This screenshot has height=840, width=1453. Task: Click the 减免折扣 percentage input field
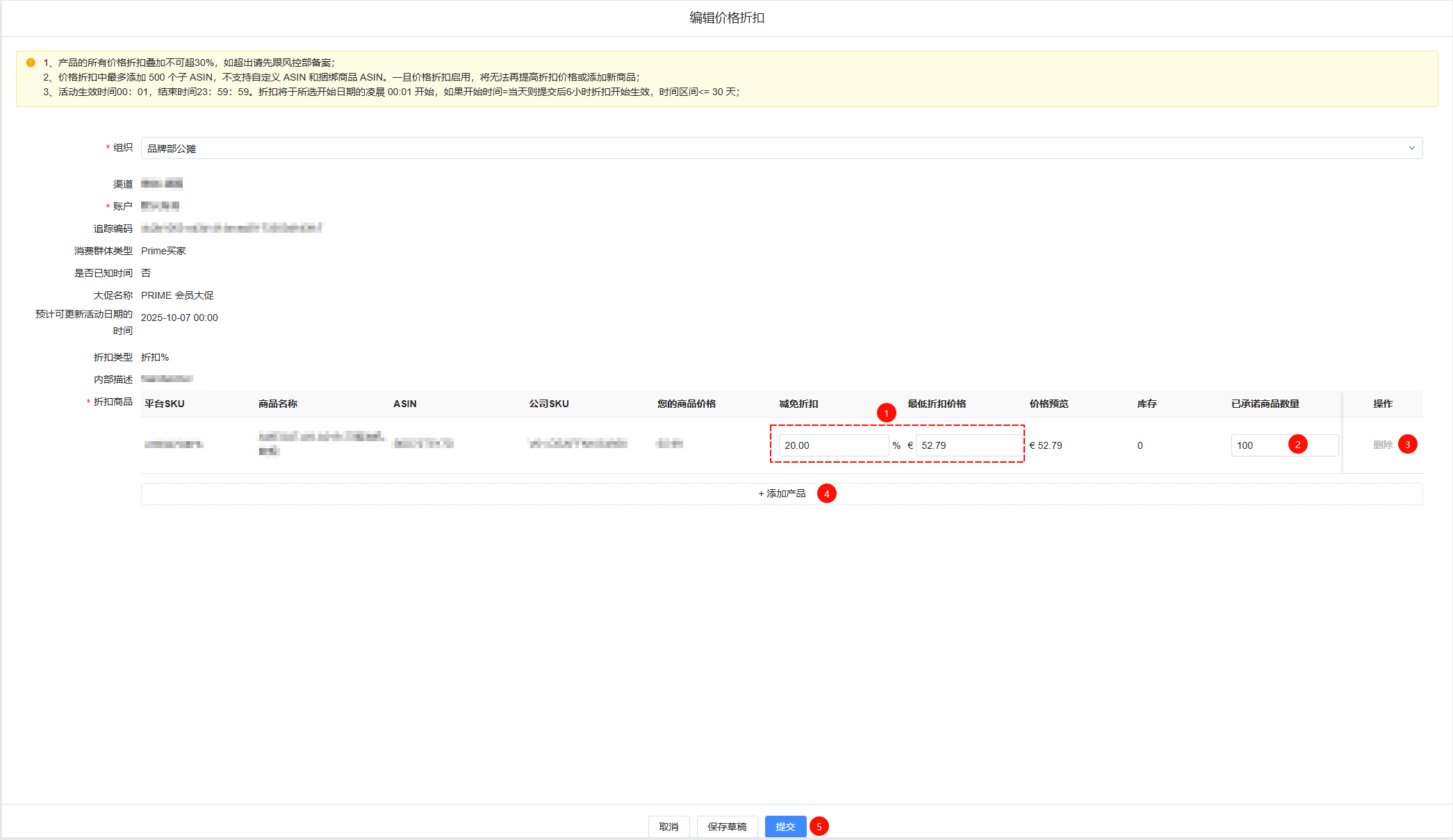pos(832,445)
